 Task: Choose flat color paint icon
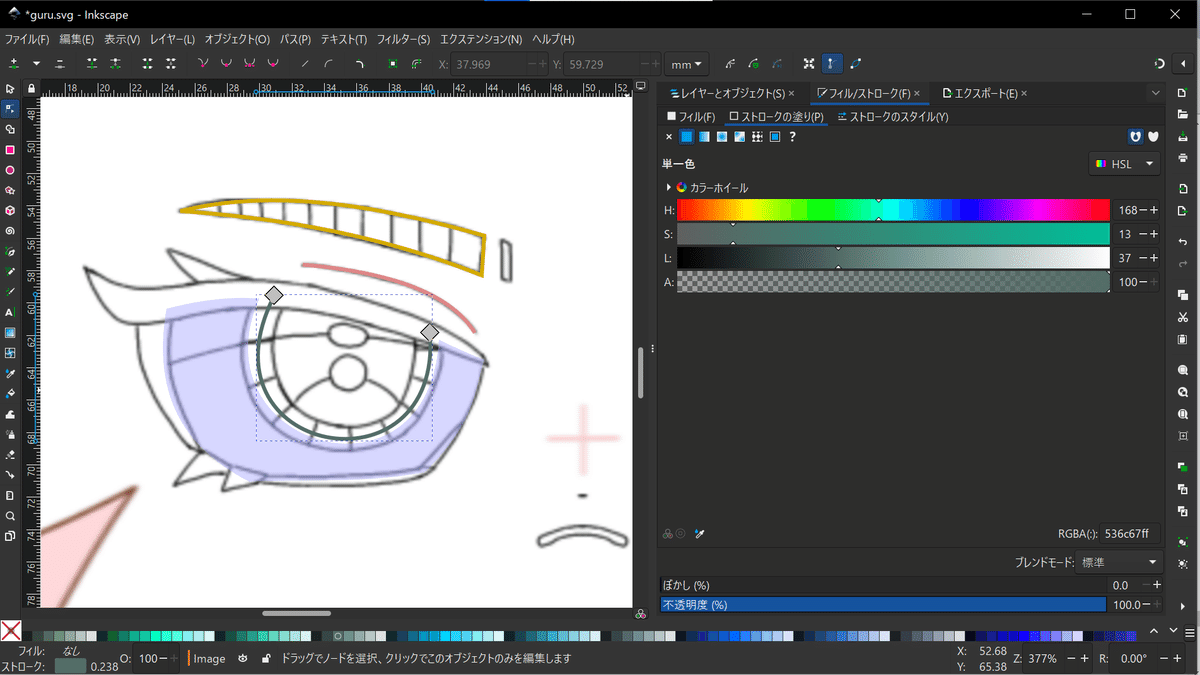[x=686, y=137]
